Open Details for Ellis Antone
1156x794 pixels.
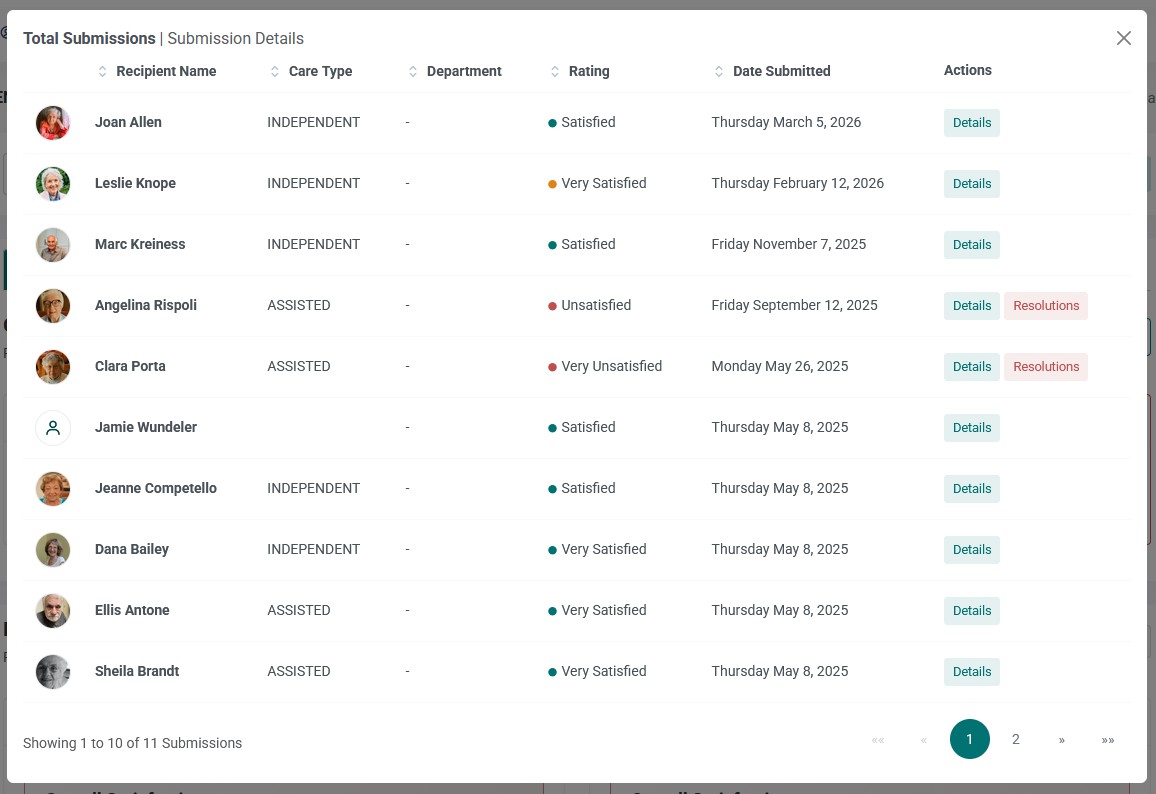coord(972,611)
